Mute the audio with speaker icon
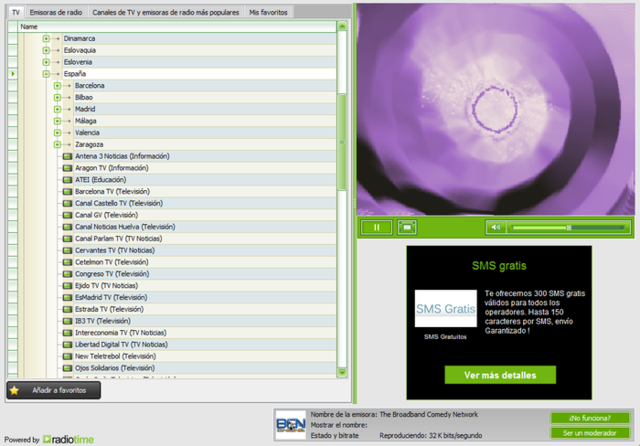This screenshot has height=446, width=640. [496, 227]
